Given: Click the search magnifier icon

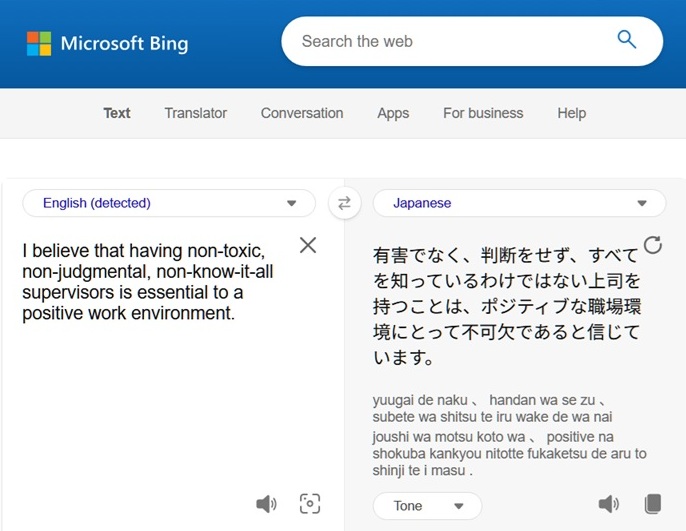Looking at the screenshot, I should pyautogui.click(x=627, y=40).
